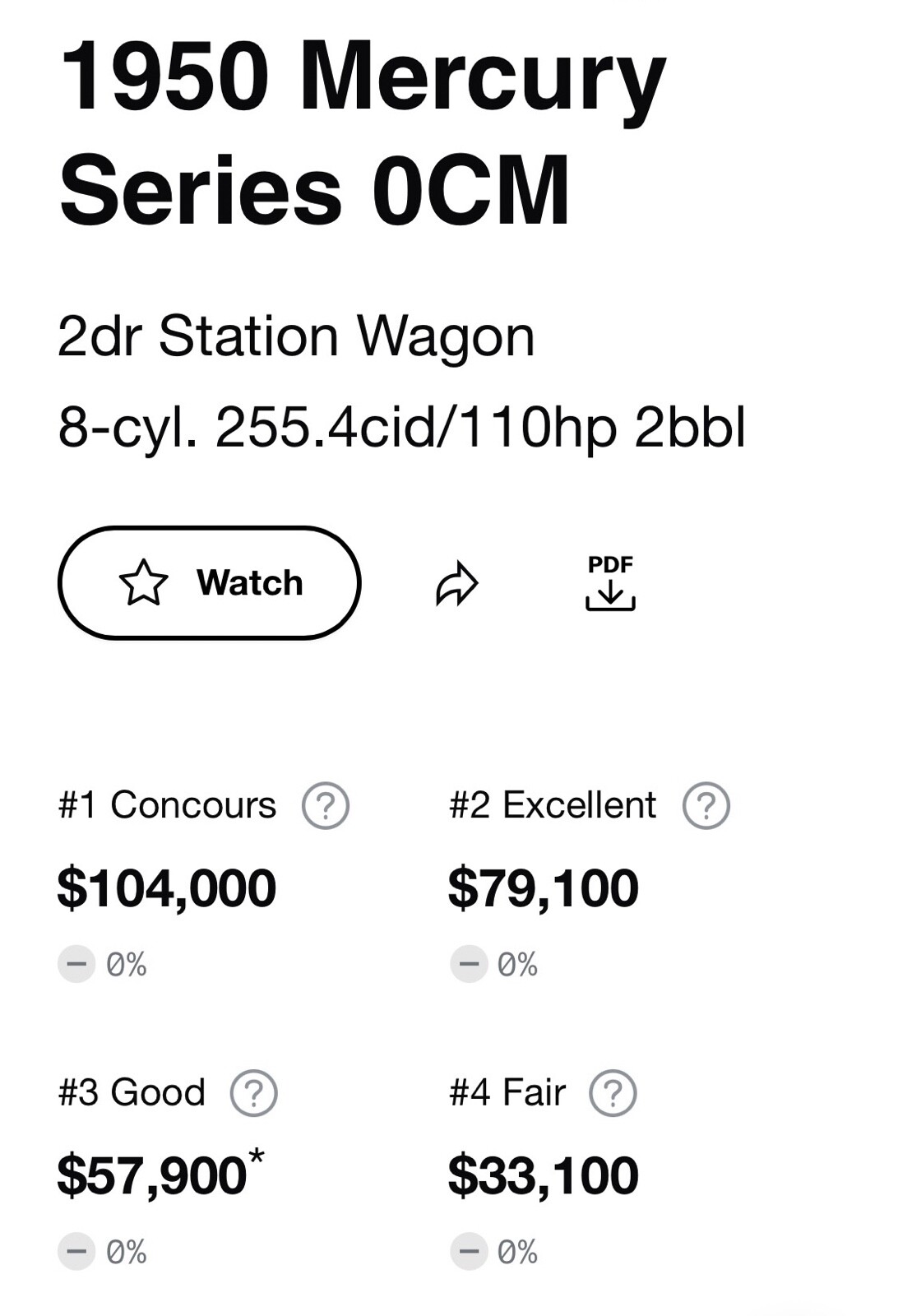Click the minus change icon under $57,900

pos(76,1253)
